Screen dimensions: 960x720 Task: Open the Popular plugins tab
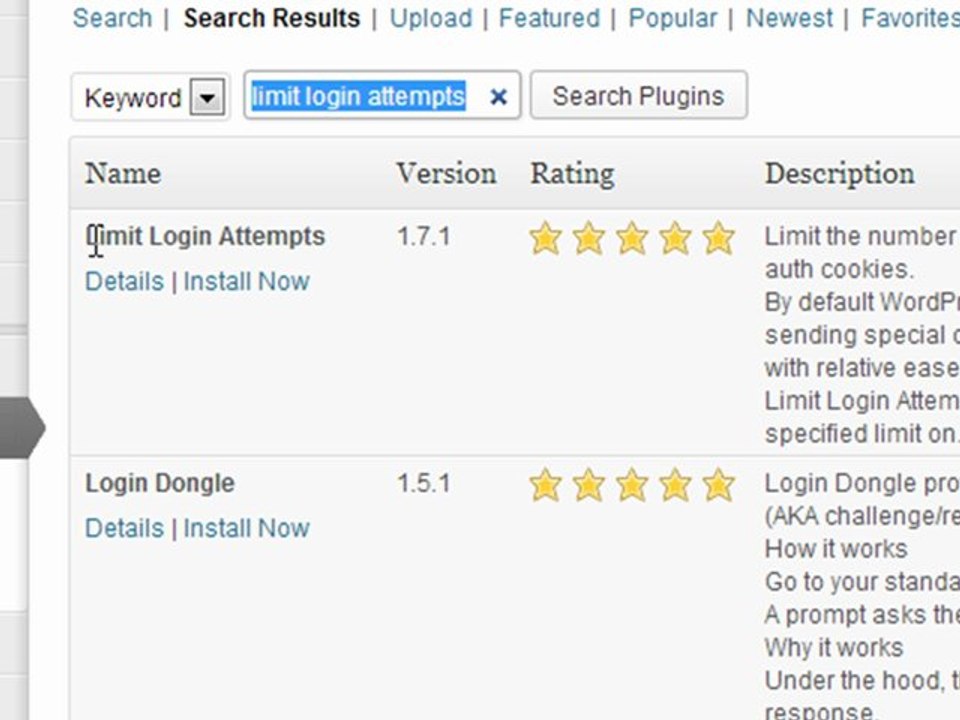[x=672, y=18]
